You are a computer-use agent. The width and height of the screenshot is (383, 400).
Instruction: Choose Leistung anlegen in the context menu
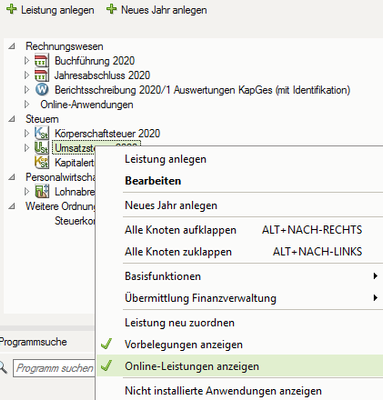240,159
